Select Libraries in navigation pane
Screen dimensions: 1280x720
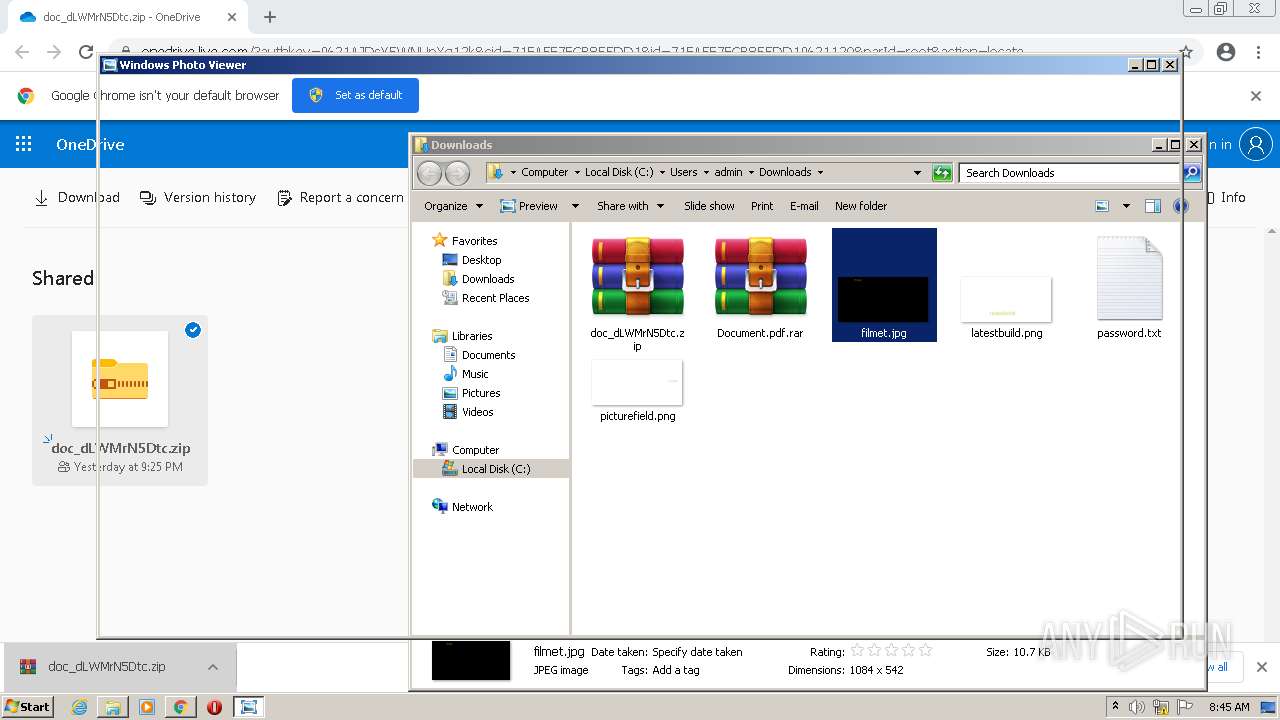(x=472, y=336)
